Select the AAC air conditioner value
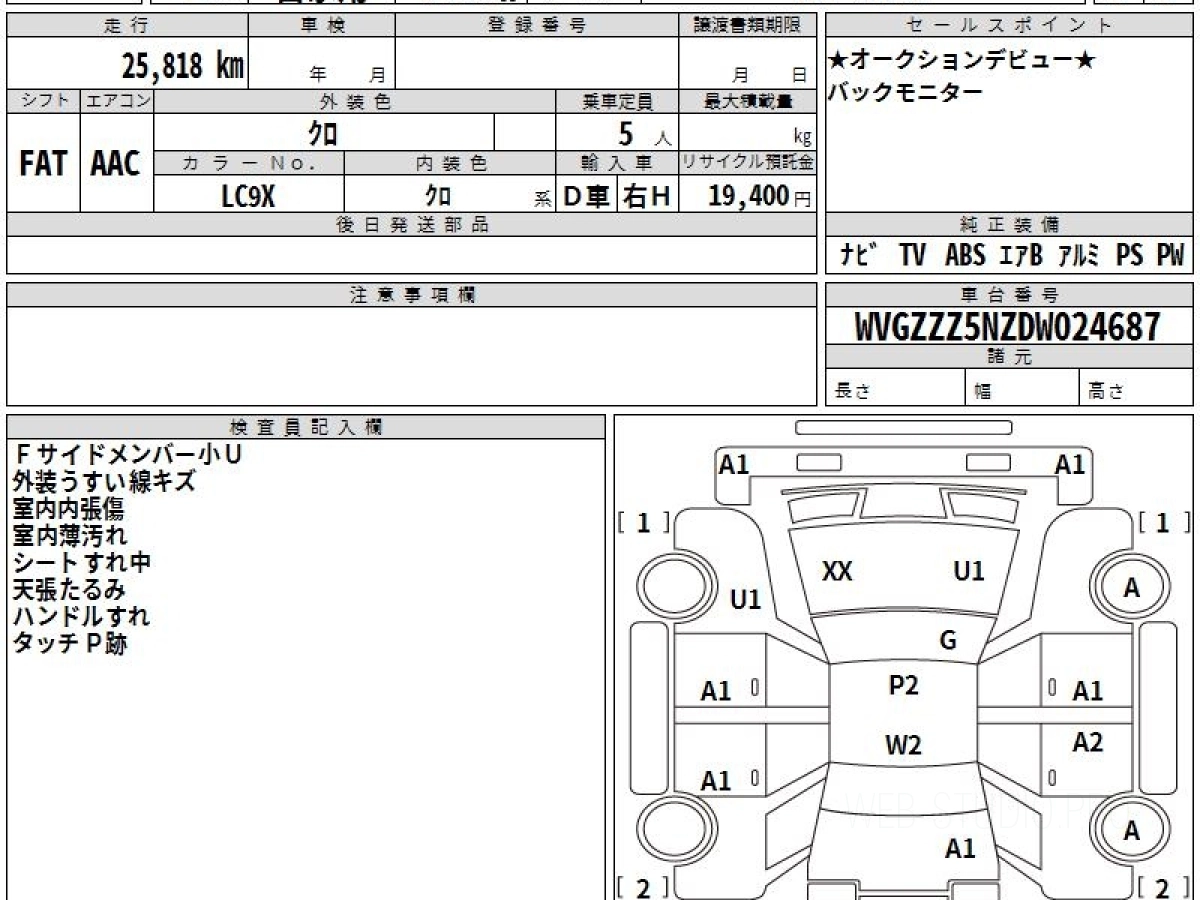1200x900 pixels. click(116, 164)
